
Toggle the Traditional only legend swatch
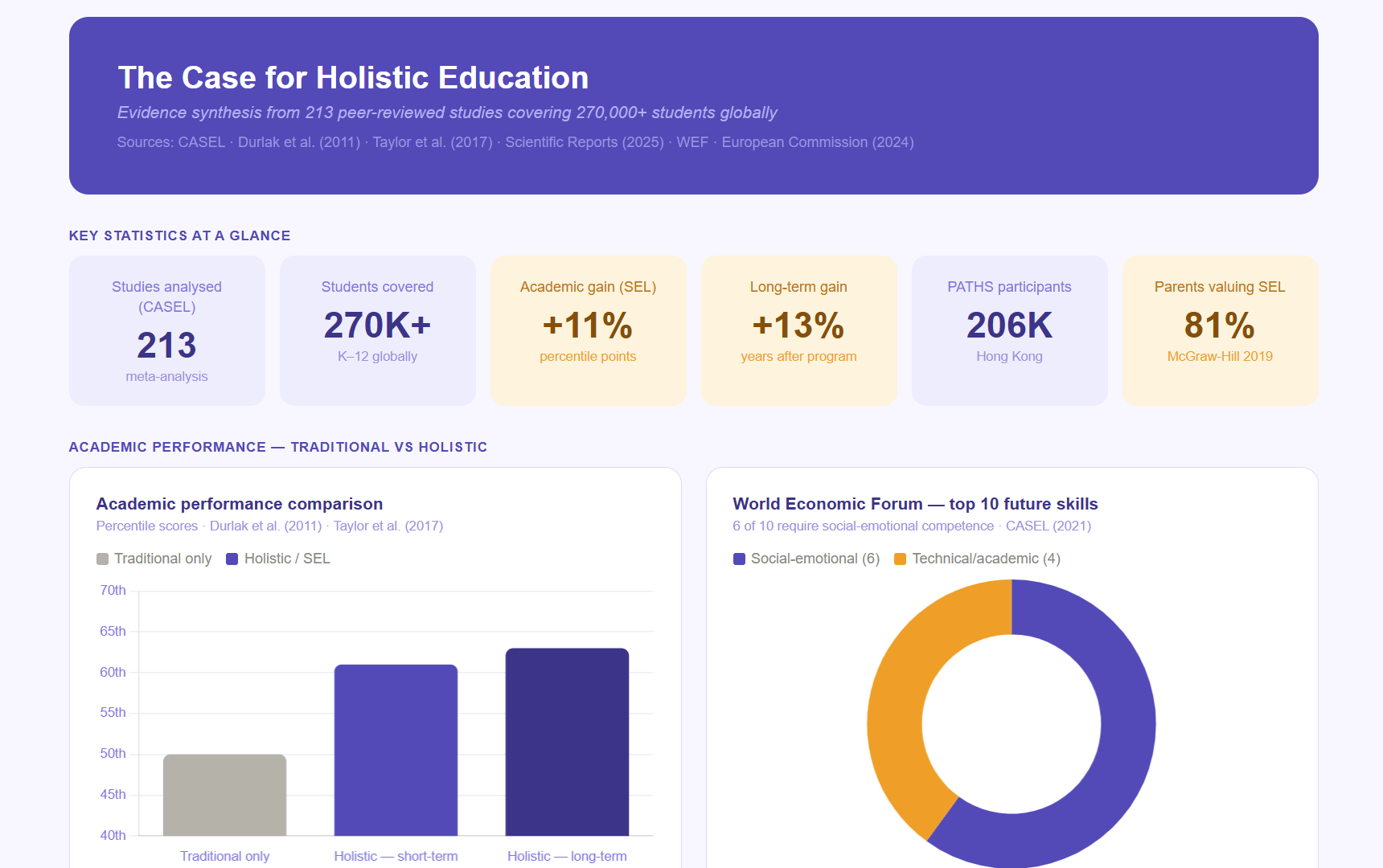click(x=102, y=559)
